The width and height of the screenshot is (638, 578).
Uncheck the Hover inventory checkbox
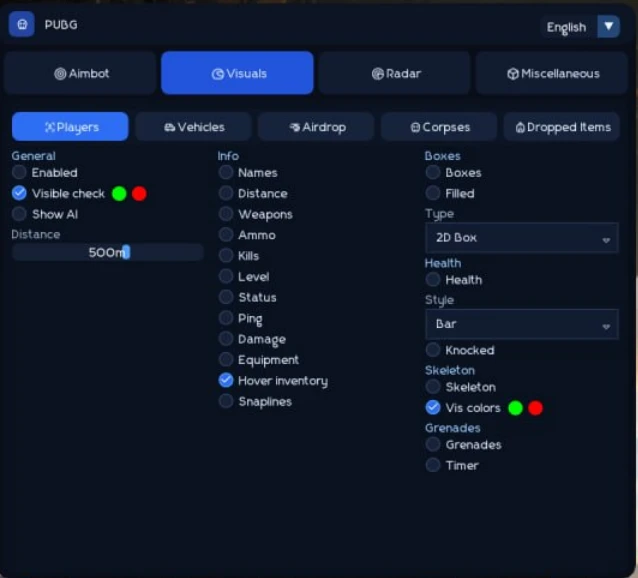tap(226, 380)
